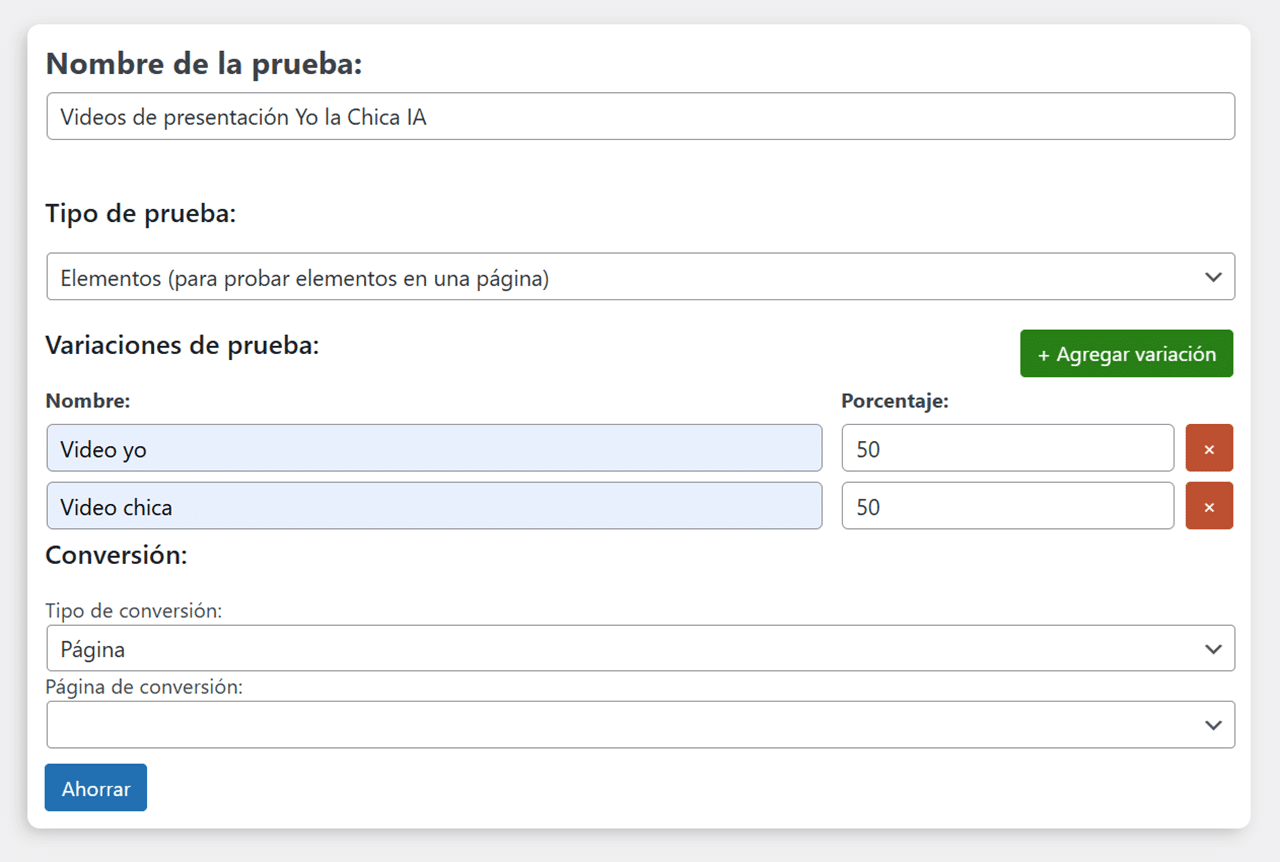
Task: Click the Variaciones de prueba heading
Action: click(182, 346)
